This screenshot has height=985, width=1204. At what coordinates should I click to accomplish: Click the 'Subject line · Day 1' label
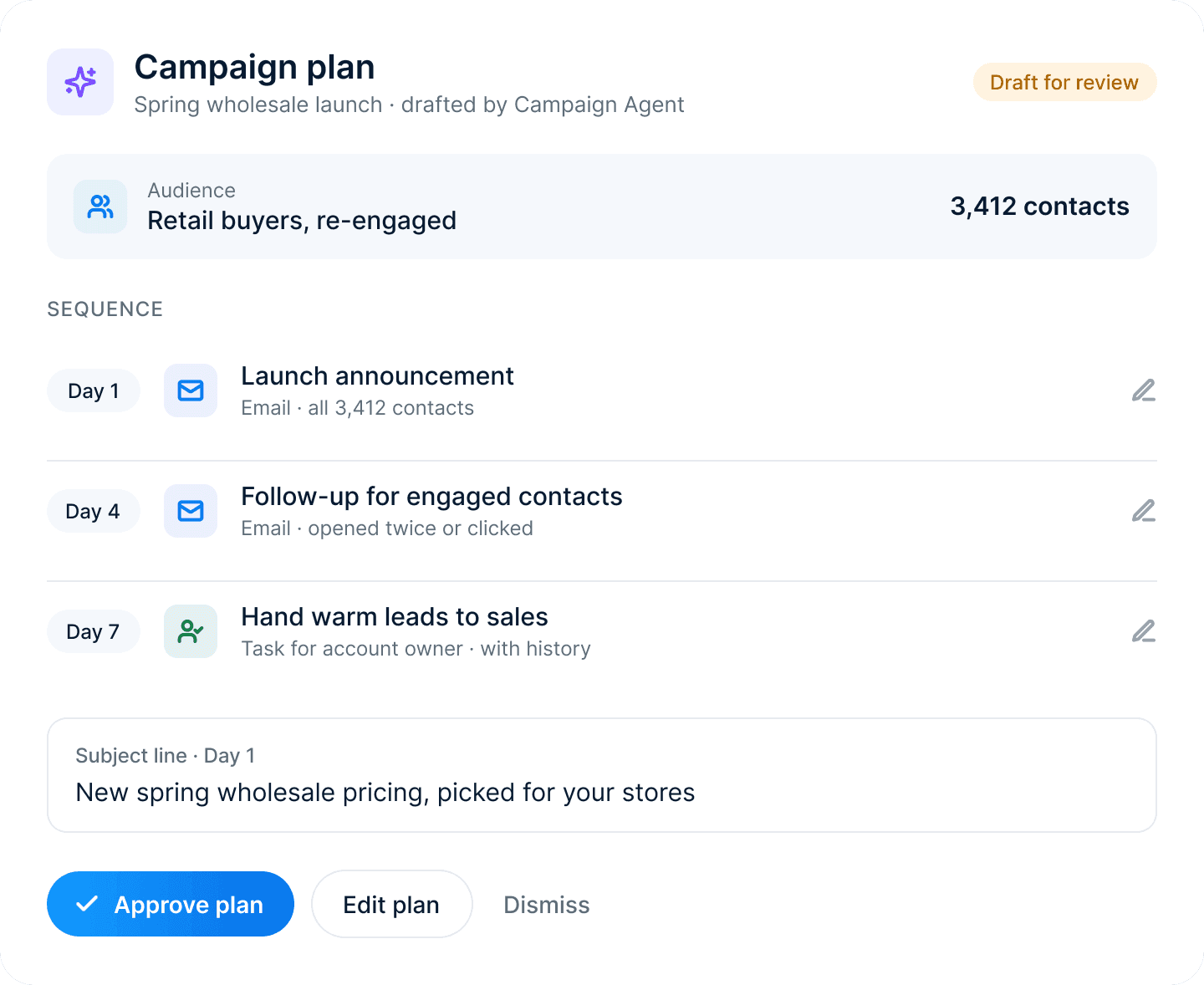(165, 756)
